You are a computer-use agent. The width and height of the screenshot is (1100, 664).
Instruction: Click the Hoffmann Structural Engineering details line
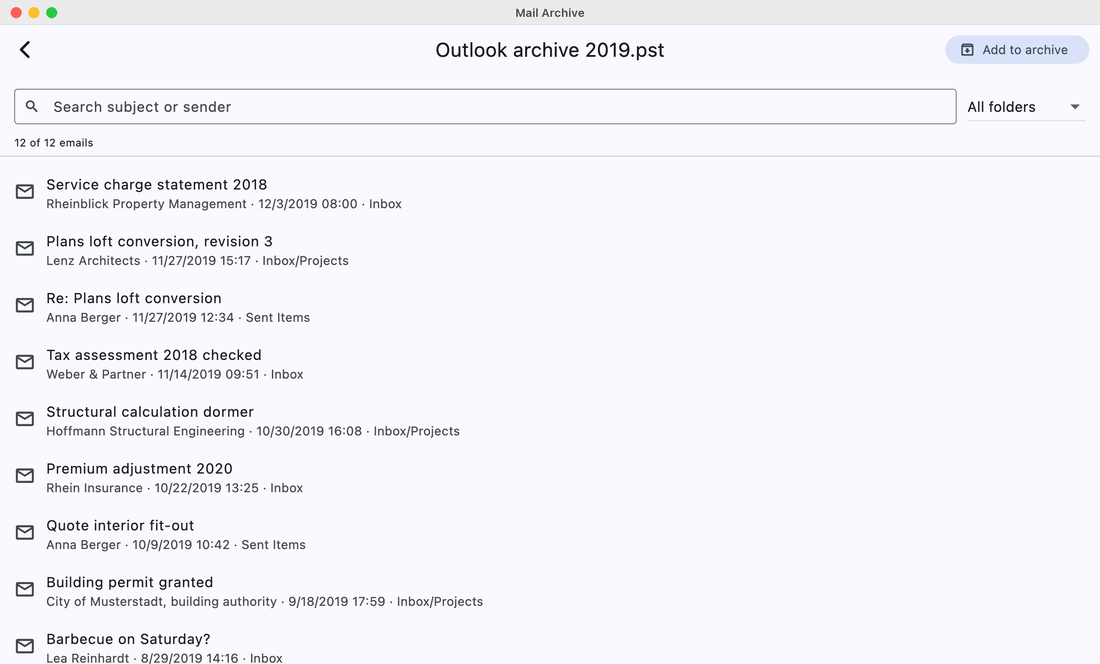click(253, 431)
